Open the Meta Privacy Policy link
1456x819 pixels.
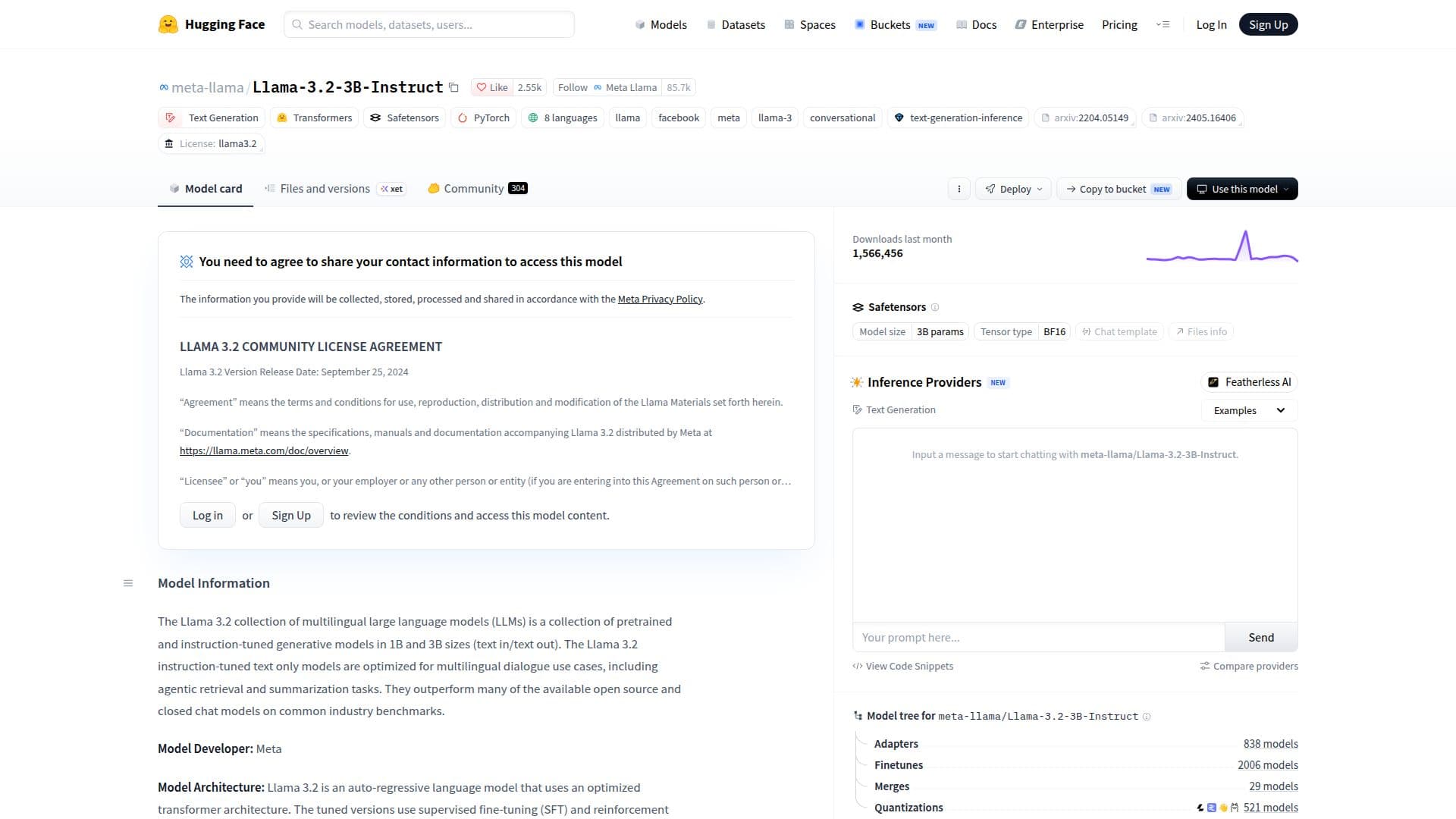coord(660,299)
